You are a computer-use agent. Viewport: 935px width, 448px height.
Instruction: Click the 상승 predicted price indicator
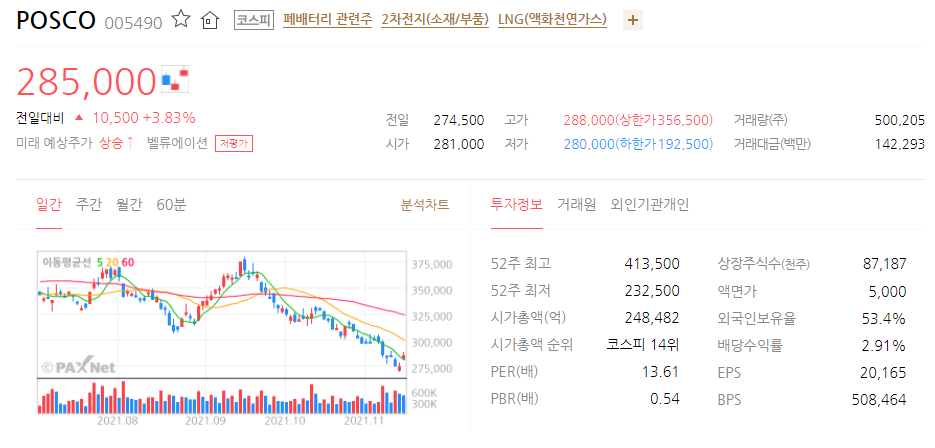point(117,144)
